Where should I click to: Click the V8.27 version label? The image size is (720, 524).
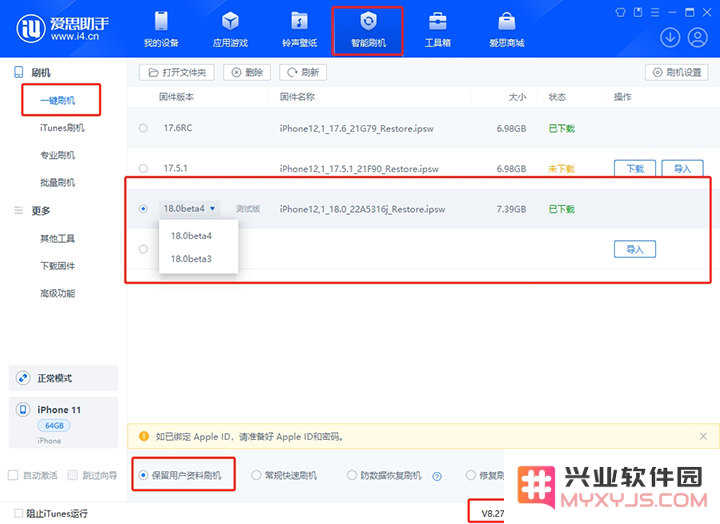tap(492, 513)
